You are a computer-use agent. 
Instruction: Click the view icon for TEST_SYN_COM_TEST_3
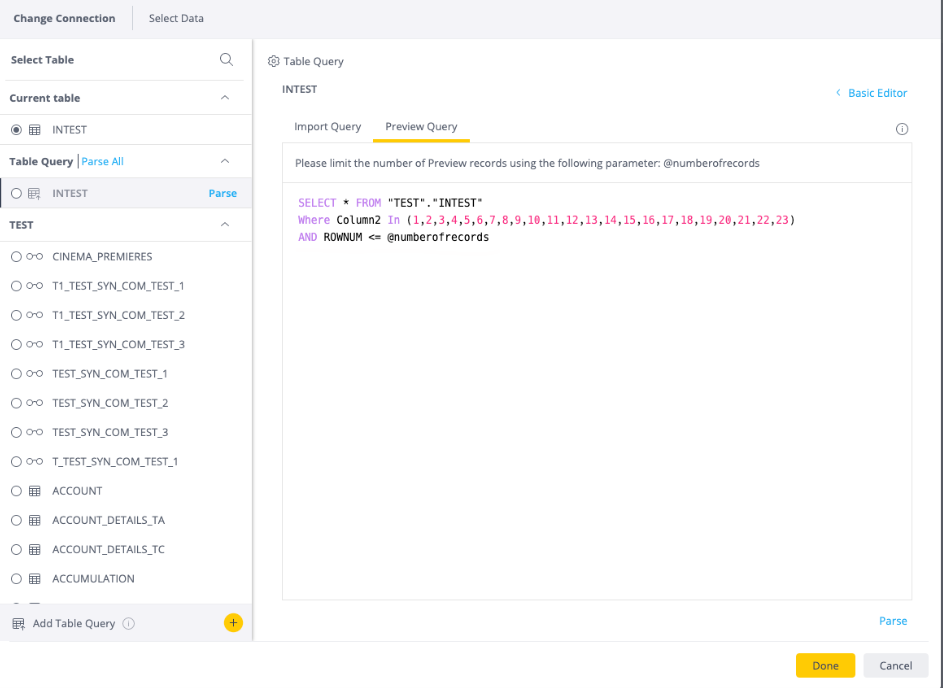(34, 432)
